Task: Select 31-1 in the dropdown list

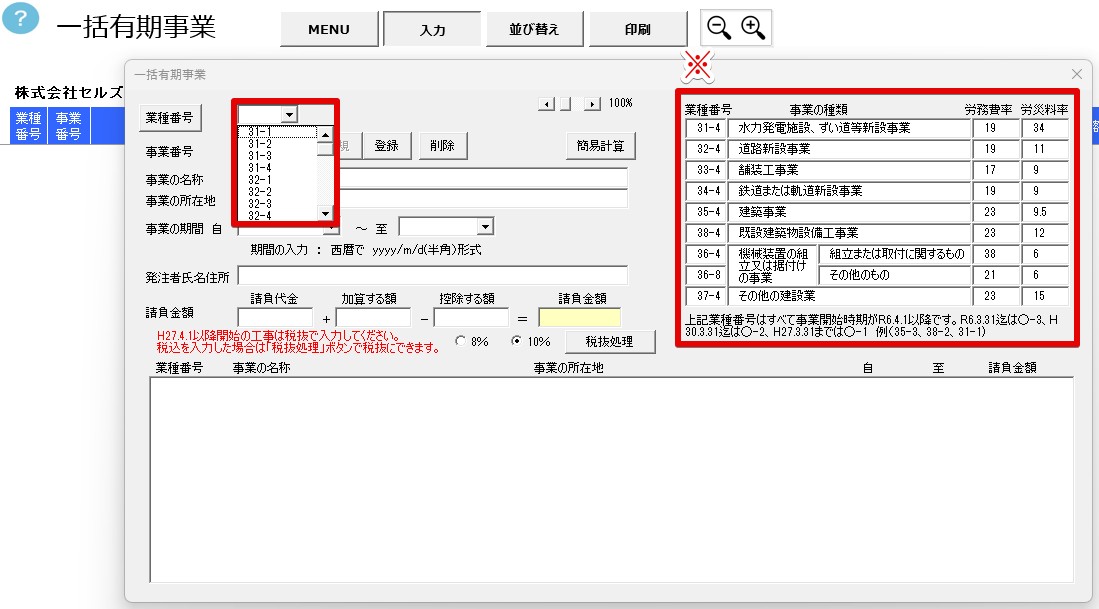Action: coord(277,132)
